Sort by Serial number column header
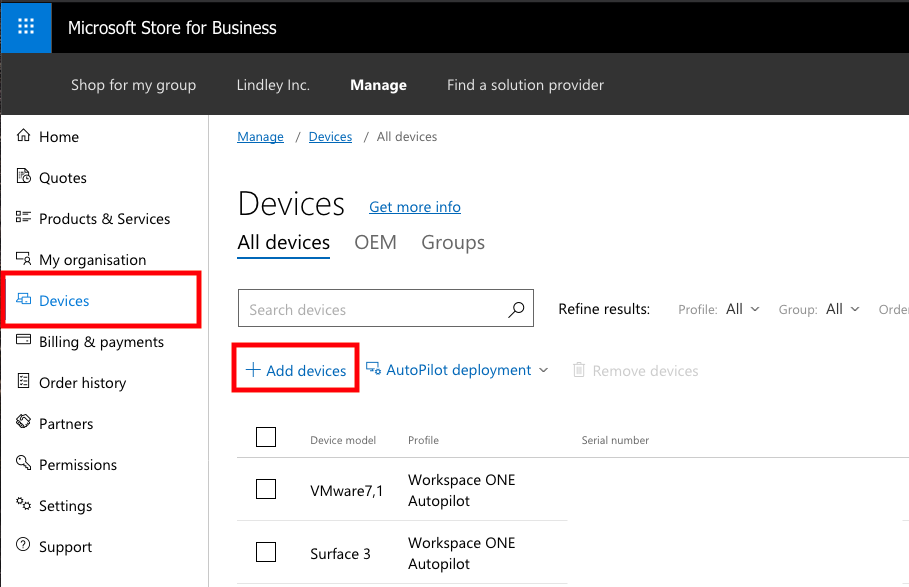The image size is (909, 587). point(615,440)
